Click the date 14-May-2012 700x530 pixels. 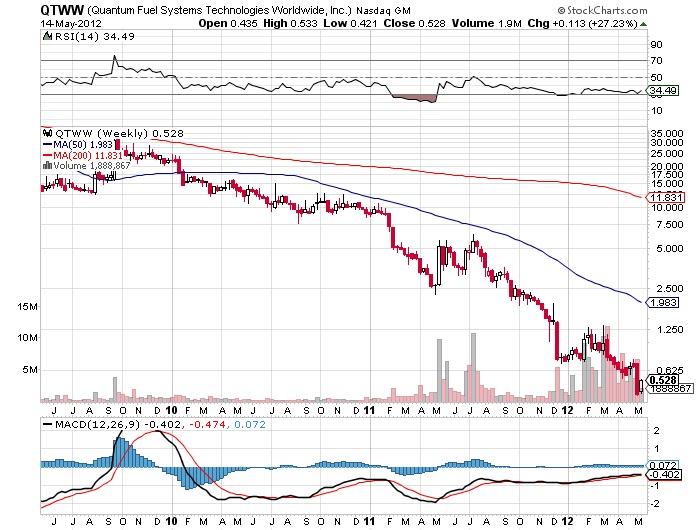pyautogui.click(x=71, y=24)
